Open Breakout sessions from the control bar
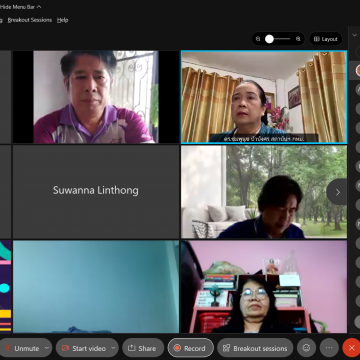Image resolution: width=360 pixels, height=360 pixels. [255, 348]
